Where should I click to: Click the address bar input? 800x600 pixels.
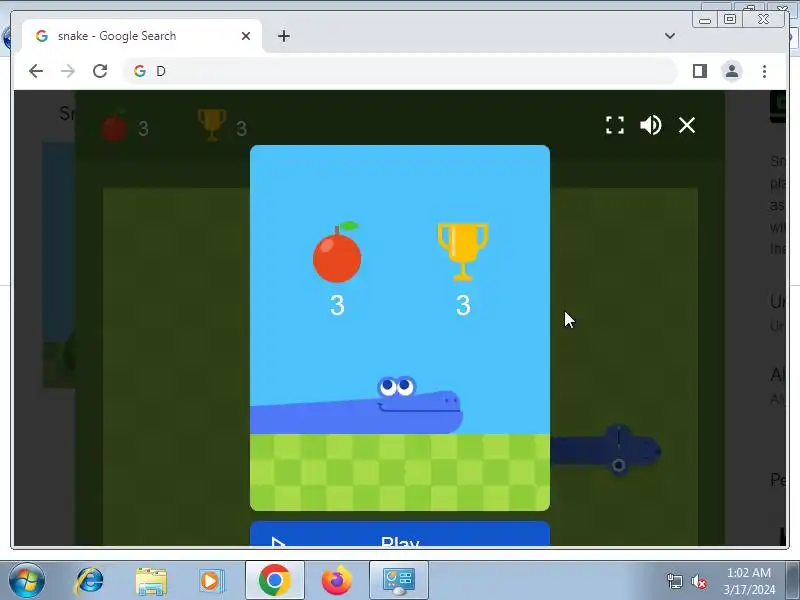[x=399, y=71]
